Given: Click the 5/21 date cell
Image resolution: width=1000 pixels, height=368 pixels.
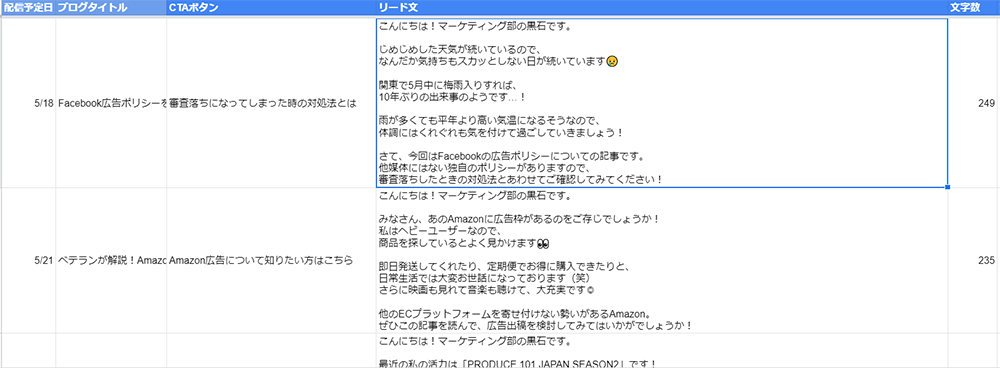Looking at the screenshot, I should tap(28, 261).
